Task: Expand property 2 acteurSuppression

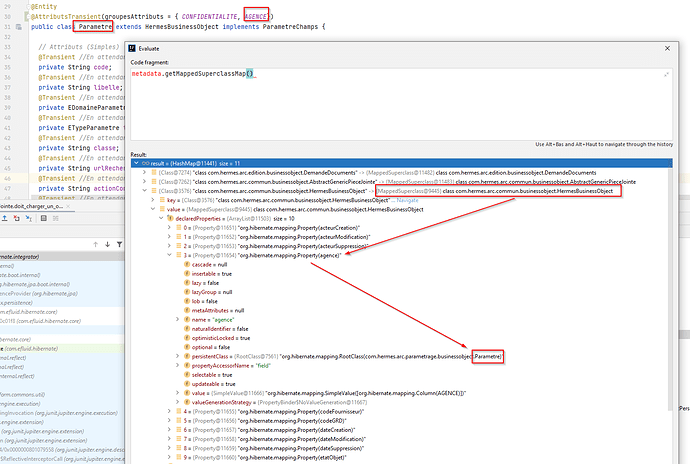Action: (x=169, y=246)
